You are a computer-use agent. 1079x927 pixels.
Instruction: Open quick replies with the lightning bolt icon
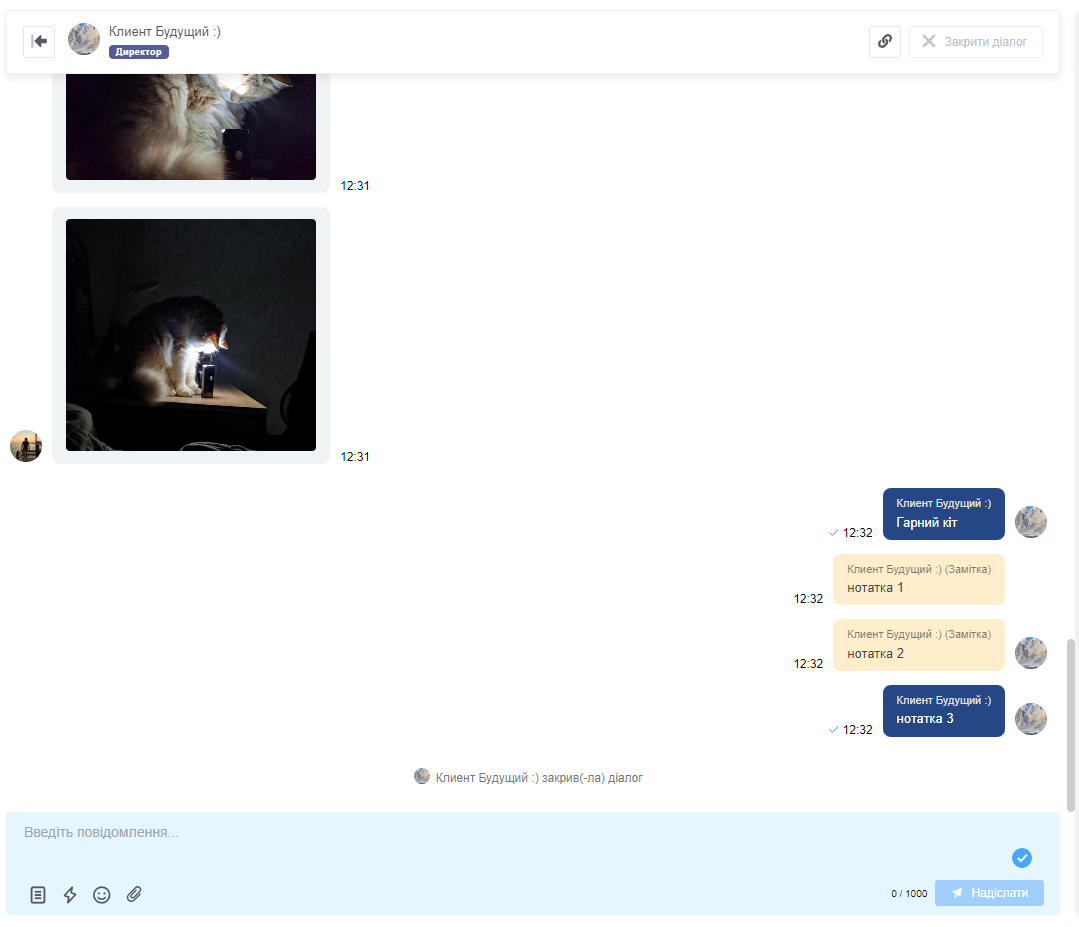point(70,895)
